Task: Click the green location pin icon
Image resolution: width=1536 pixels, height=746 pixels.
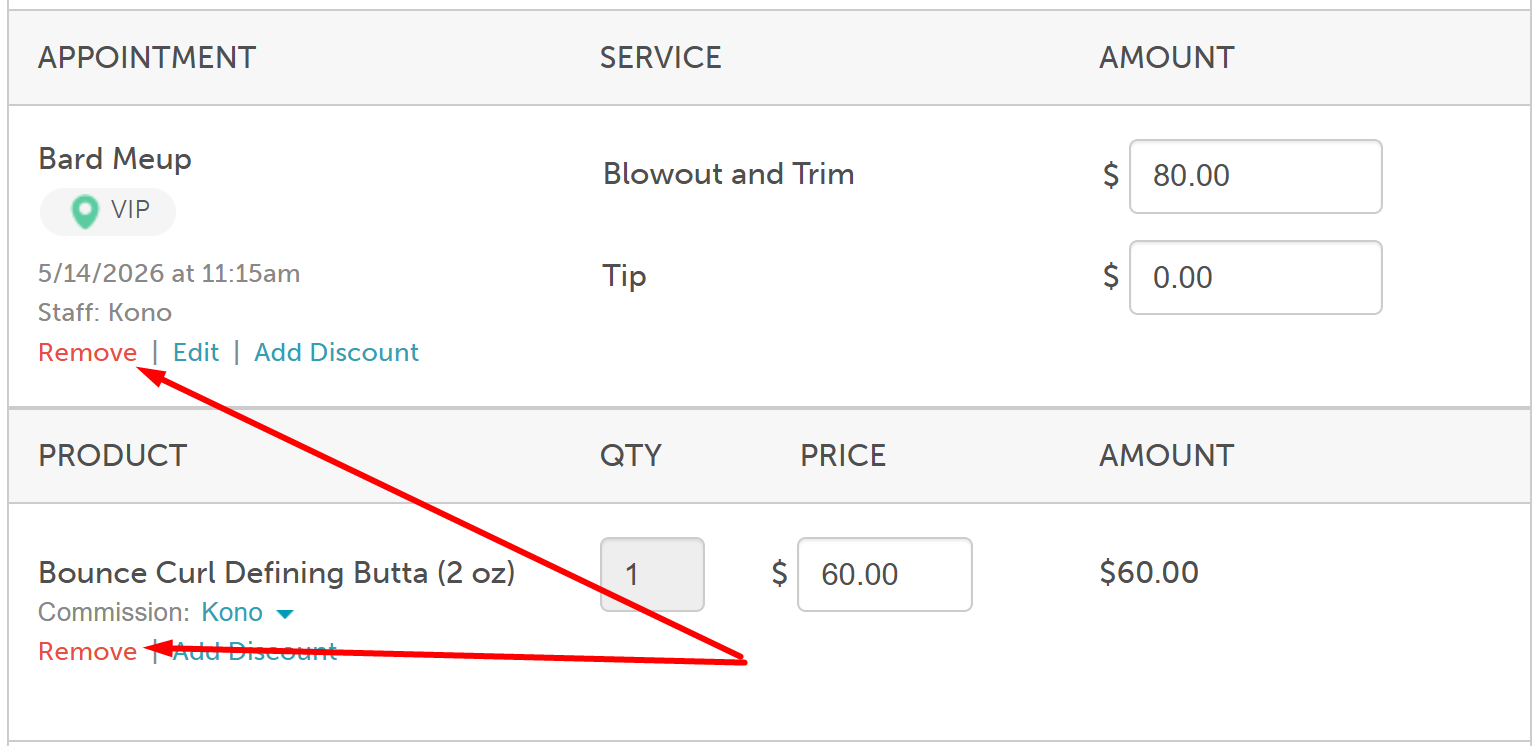Action: click(85, 211)
